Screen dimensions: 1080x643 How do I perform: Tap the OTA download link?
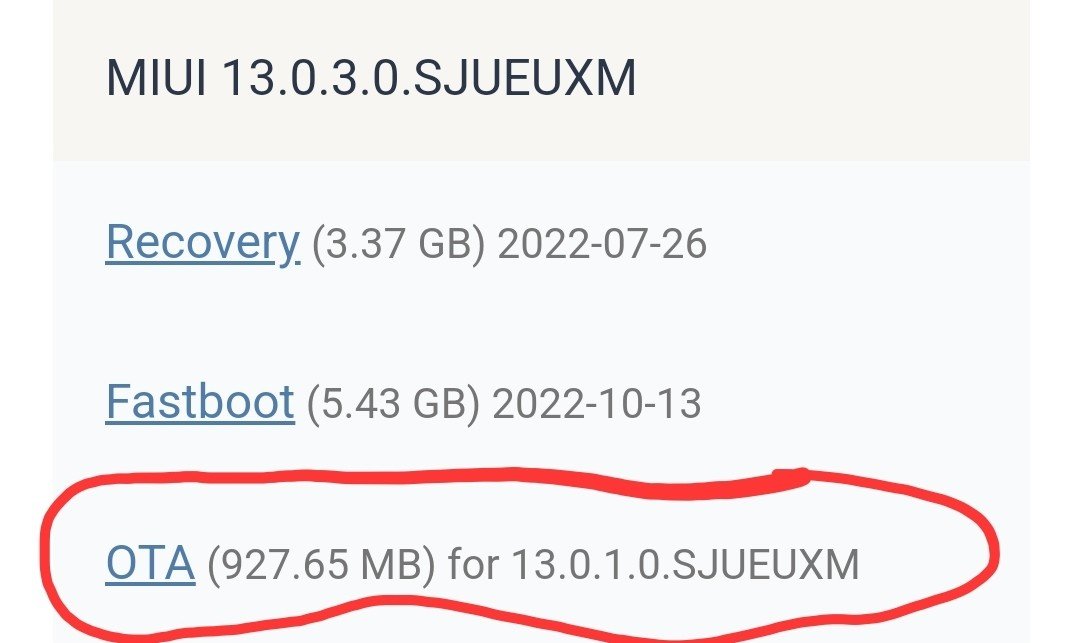(150, 565)
